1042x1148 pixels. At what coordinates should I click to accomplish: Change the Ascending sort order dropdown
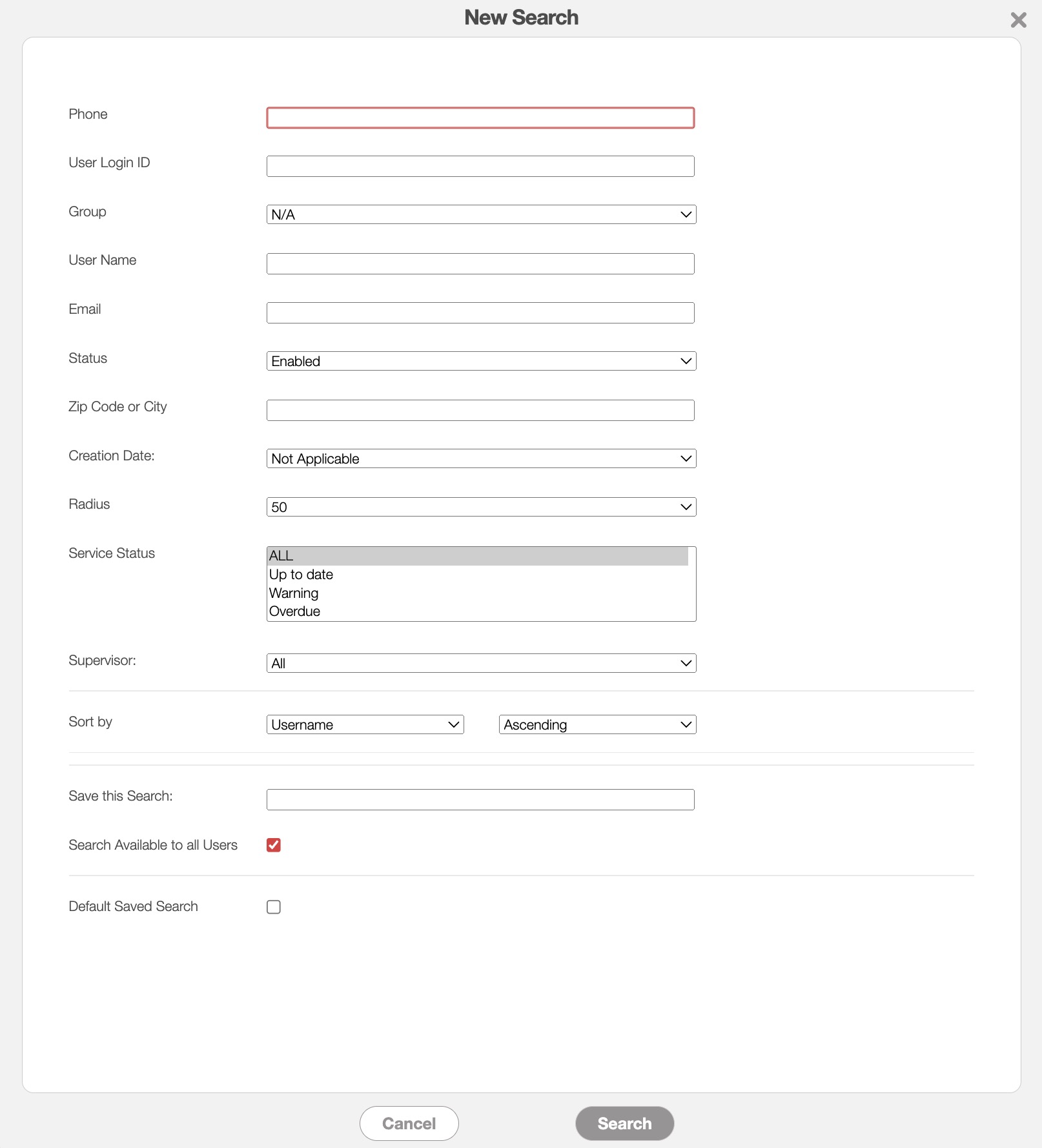(x=597, y=725)
